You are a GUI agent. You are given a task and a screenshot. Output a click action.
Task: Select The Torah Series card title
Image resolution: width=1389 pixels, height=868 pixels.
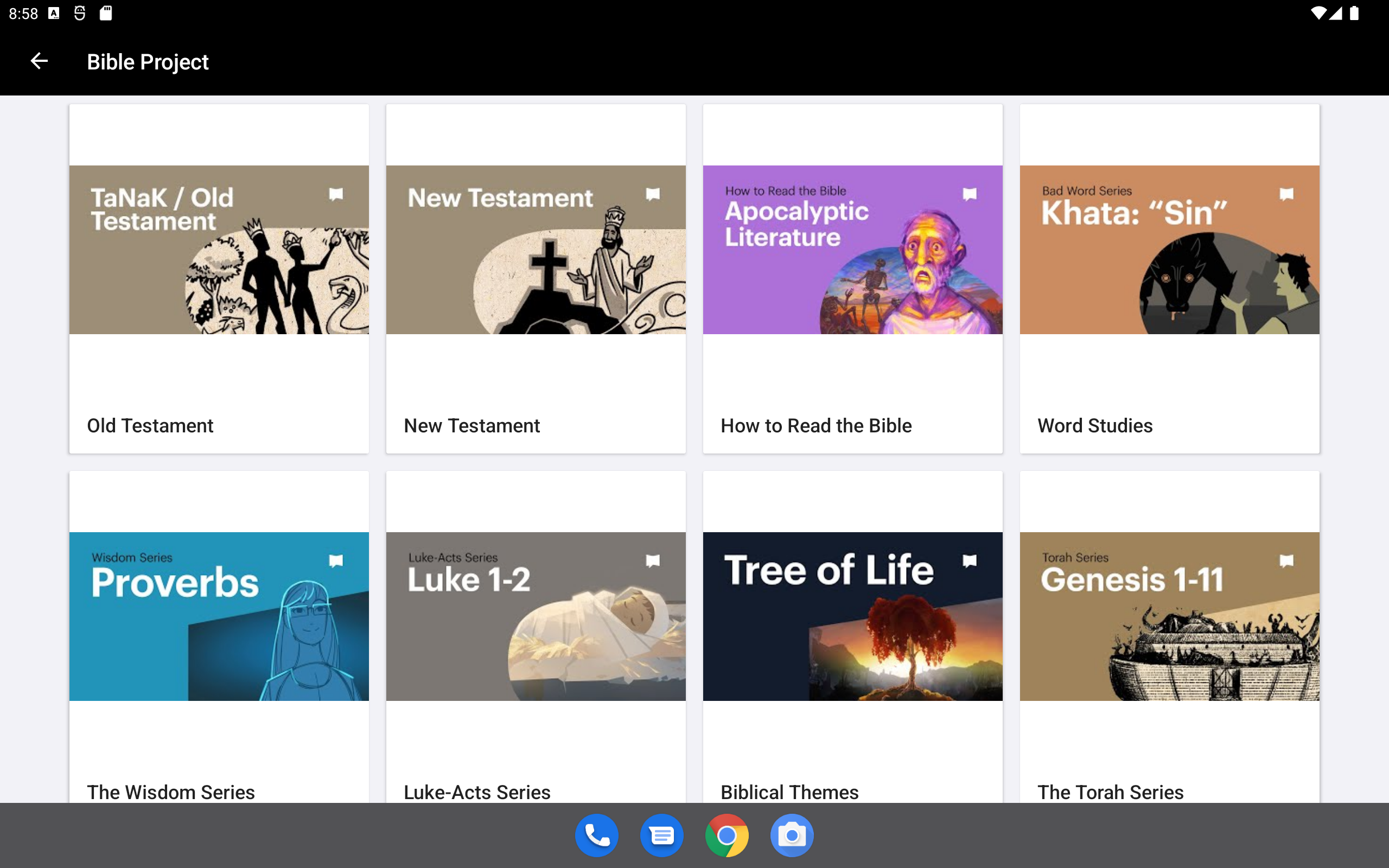tap(1110, 792)
